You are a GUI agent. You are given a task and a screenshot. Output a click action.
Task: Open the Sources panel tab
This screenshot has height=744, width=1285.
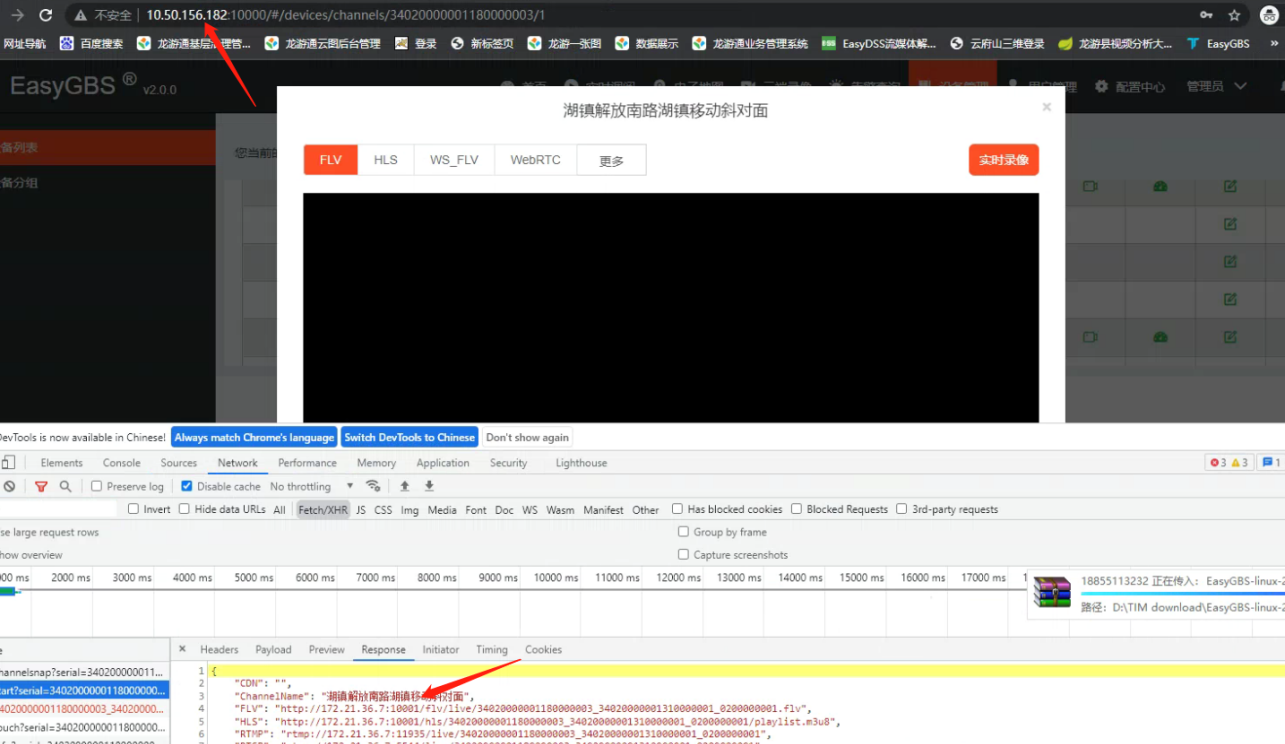tap(179, 463)
